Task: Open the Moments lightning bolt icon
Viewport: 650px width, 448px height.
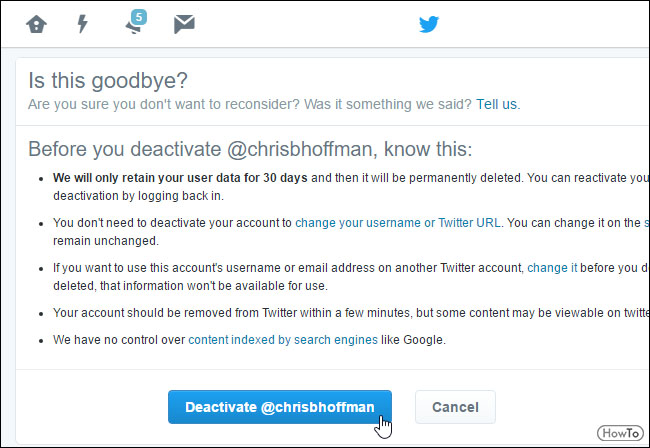Action: [83, 24]
